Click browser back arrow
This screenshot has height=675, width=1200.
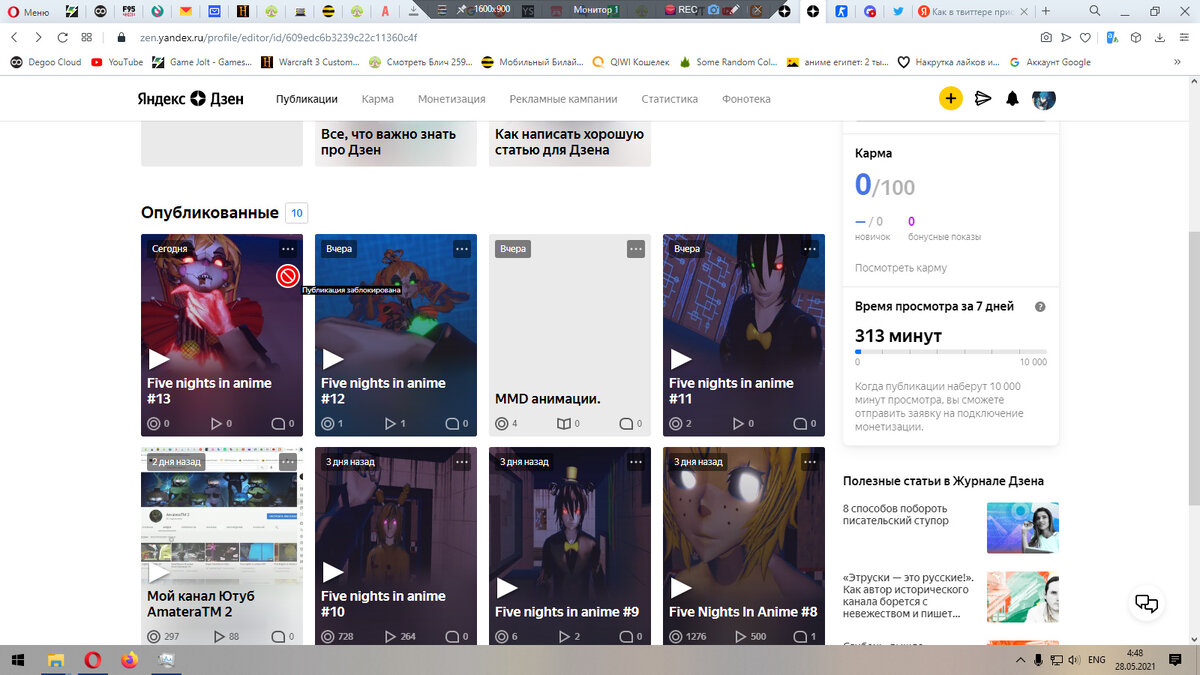coord(14,37)
